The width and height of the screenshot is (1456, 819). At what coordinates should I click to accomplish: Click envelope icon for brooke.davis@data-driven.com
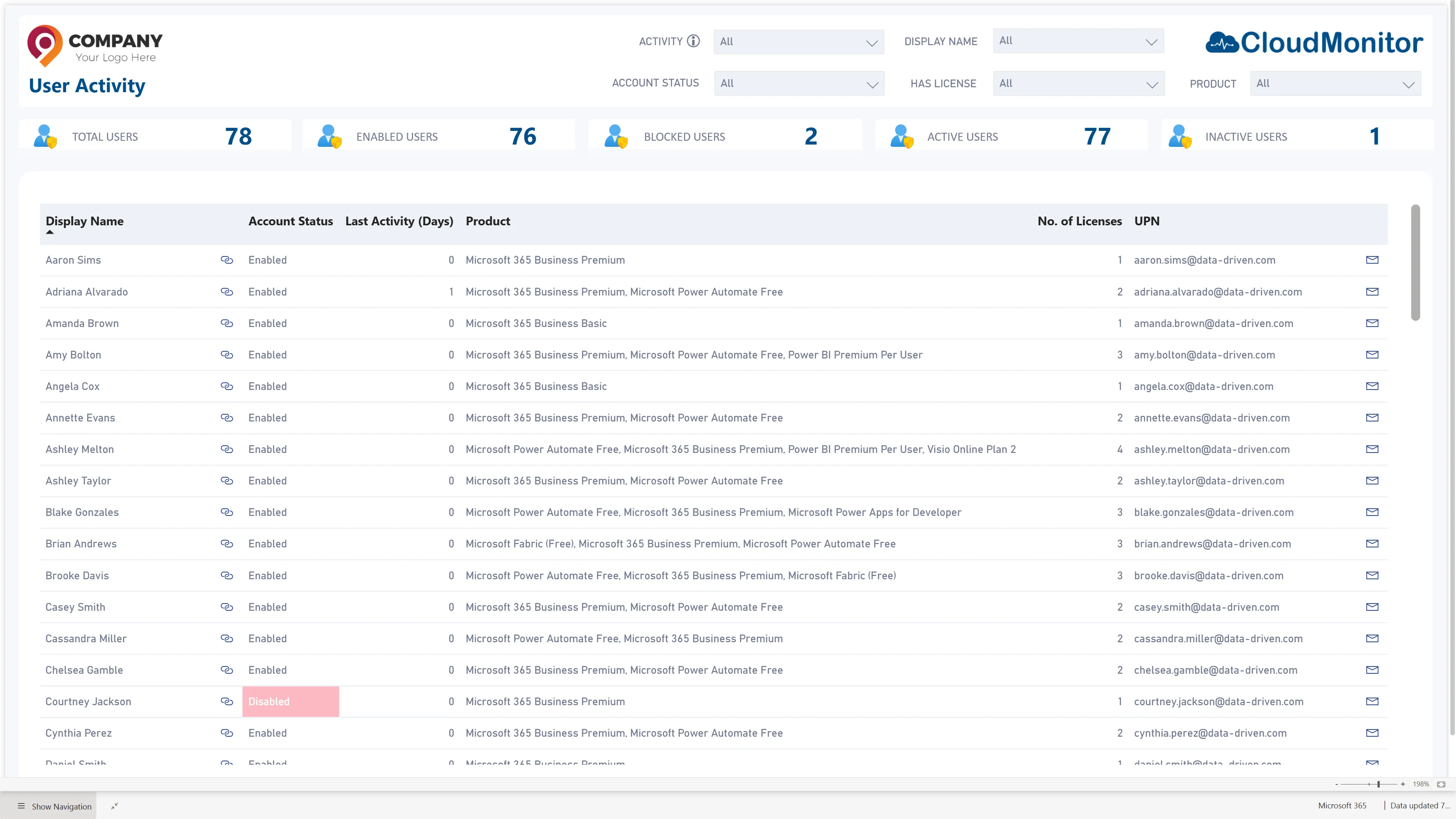tap(1372, 575)
